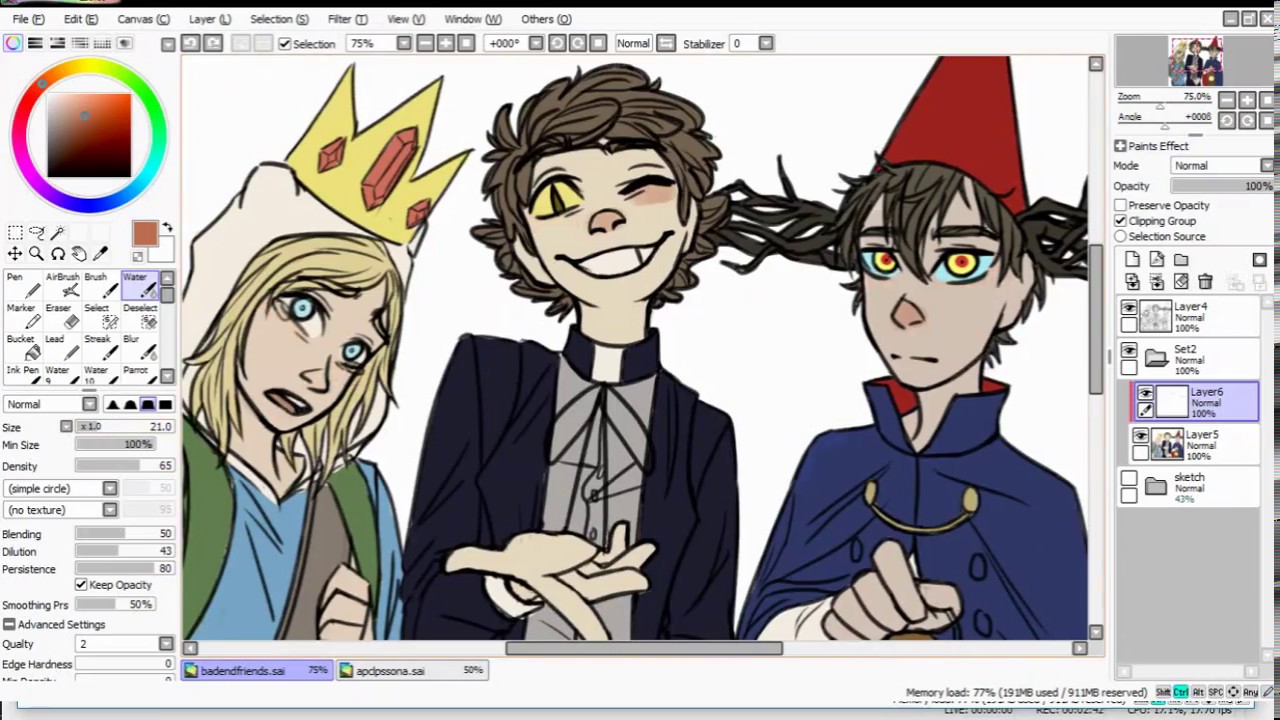Activate the Move tool
The image size is (1280, 720).
[x=15, y=254]
